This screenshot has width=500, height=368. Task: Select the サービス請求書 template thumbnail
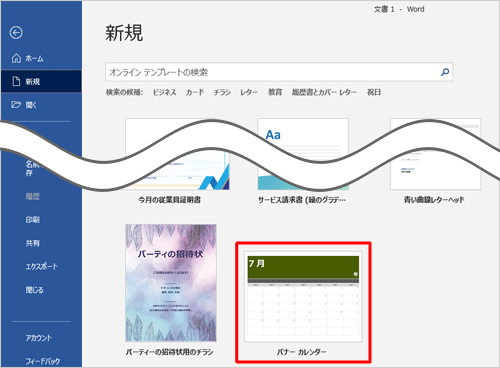(x=303, y=154)
